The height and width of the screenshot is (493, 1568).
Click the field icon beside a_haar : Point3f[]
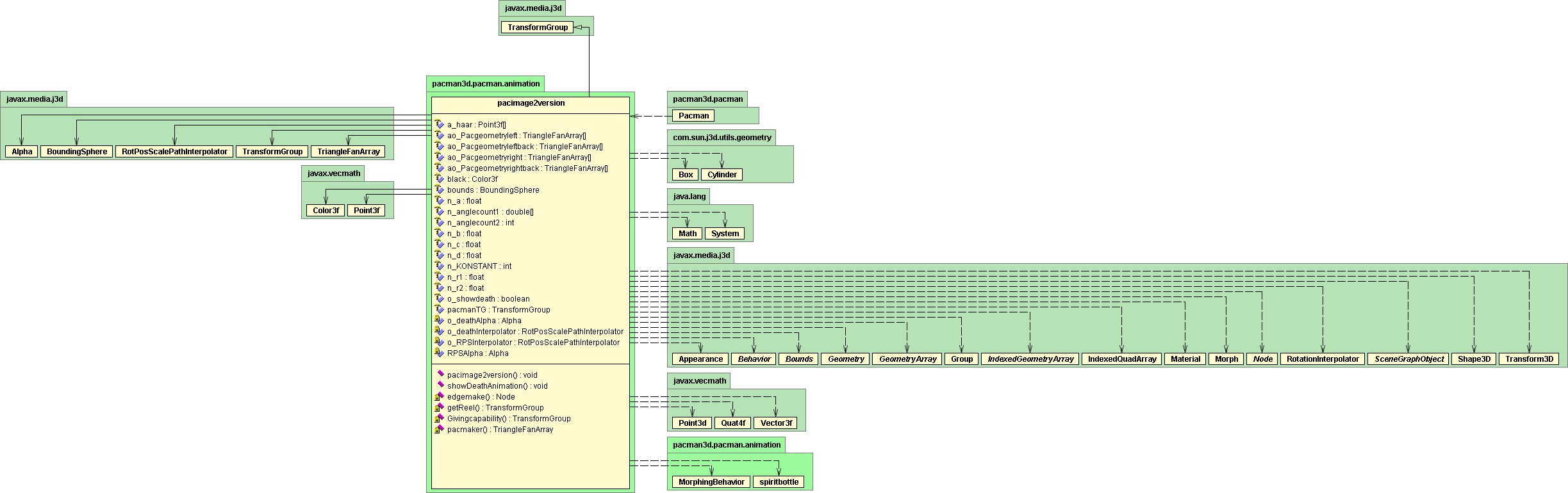tap(439, 124)
